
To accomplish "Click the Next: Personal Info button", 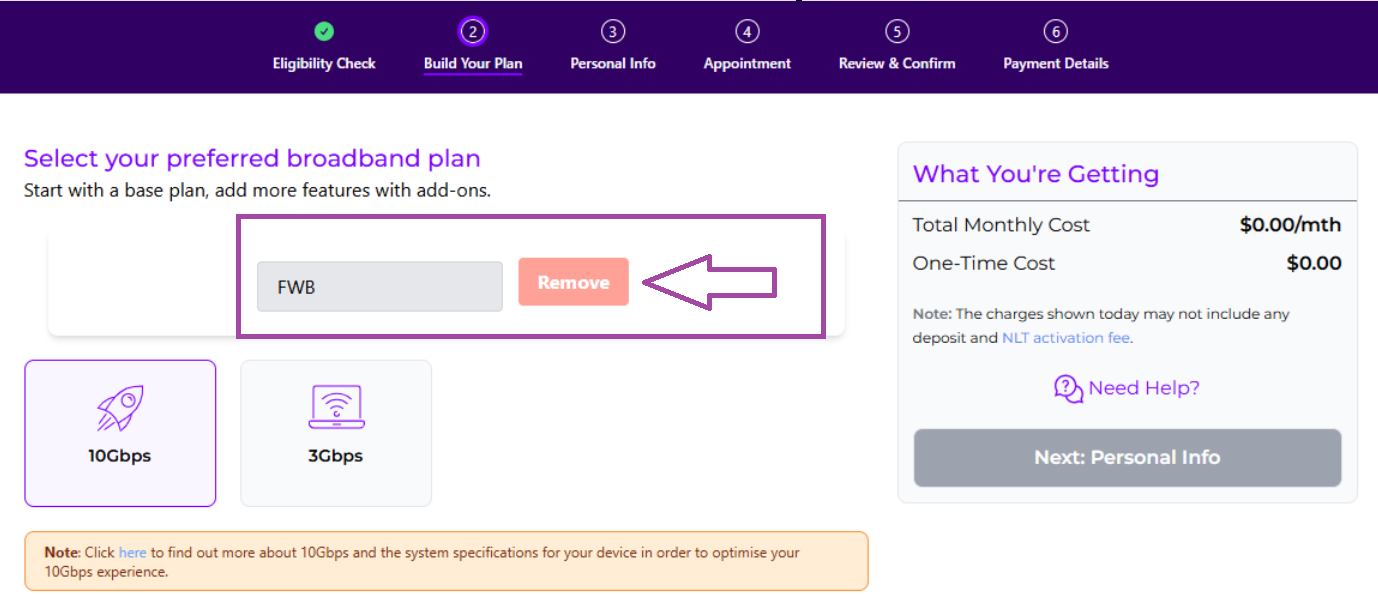I will pyautogui.click(x=1127, y=458).
